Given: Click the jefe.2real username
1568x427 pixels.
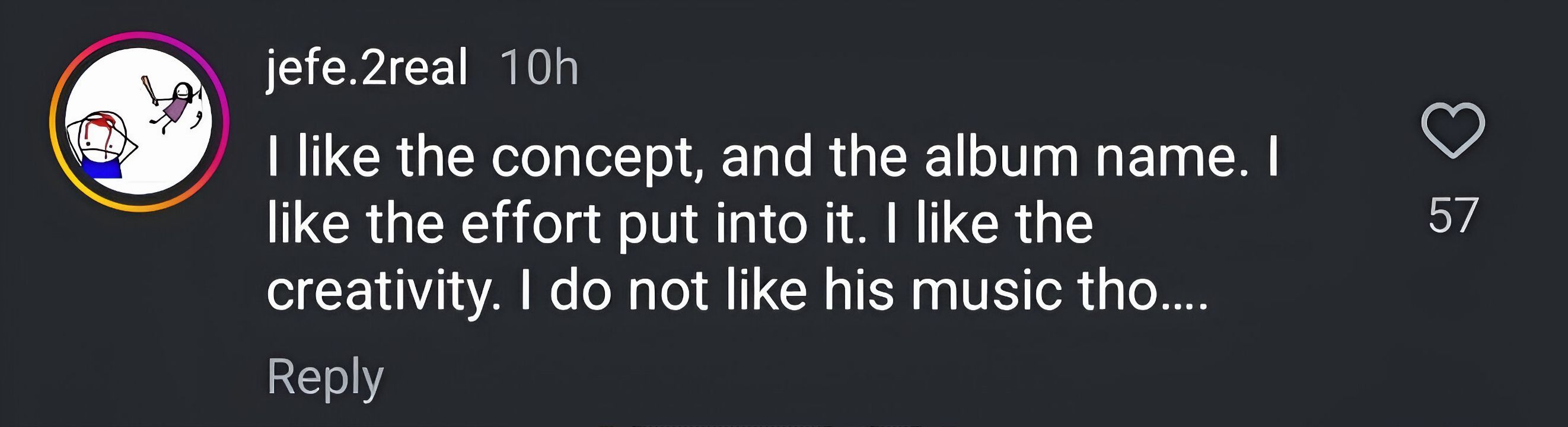Looking at the screenshot, I should tap(367, 67).
